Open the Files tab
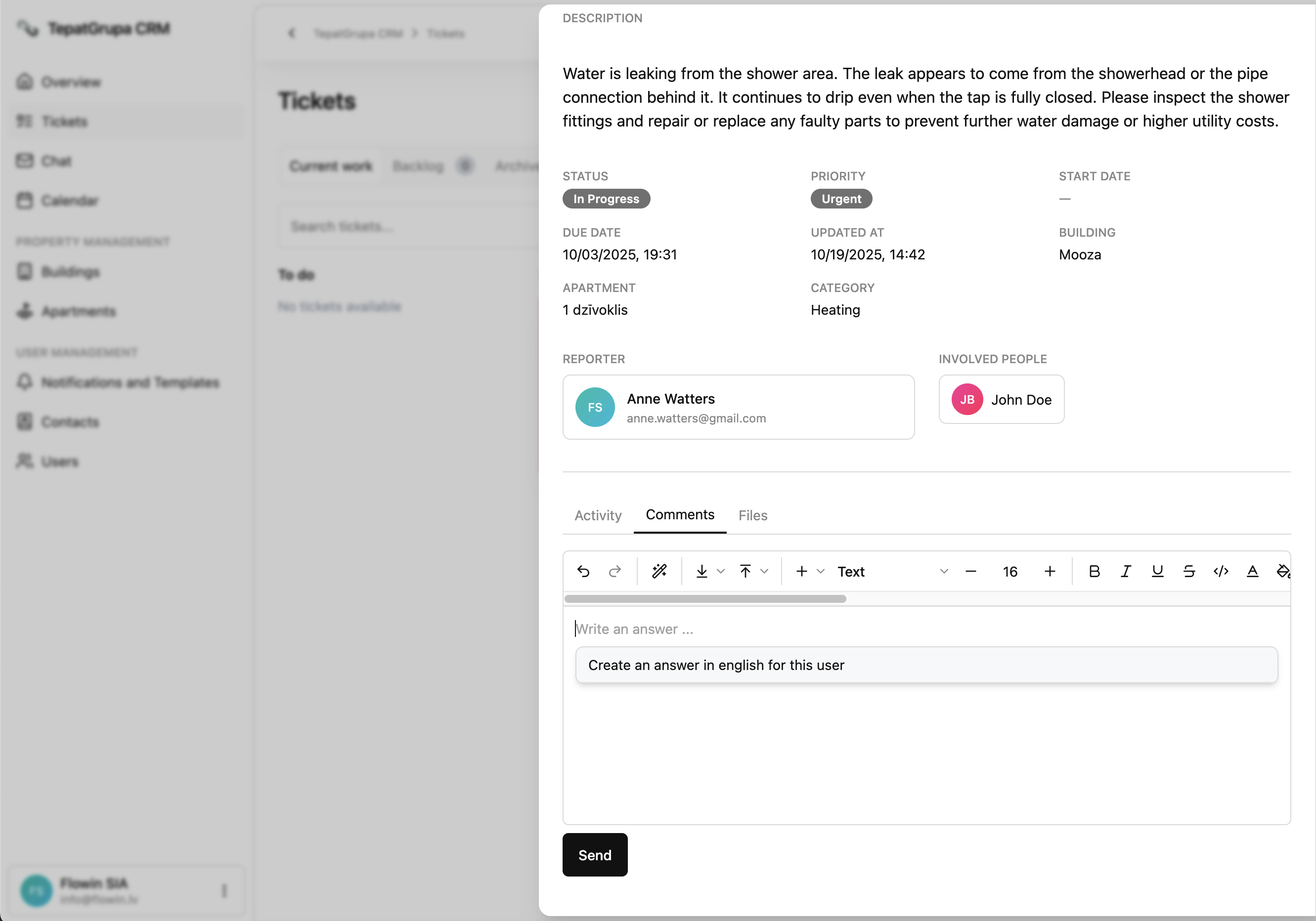The image size is (1316, 921). pyautogui.click(x=752, y=515)
